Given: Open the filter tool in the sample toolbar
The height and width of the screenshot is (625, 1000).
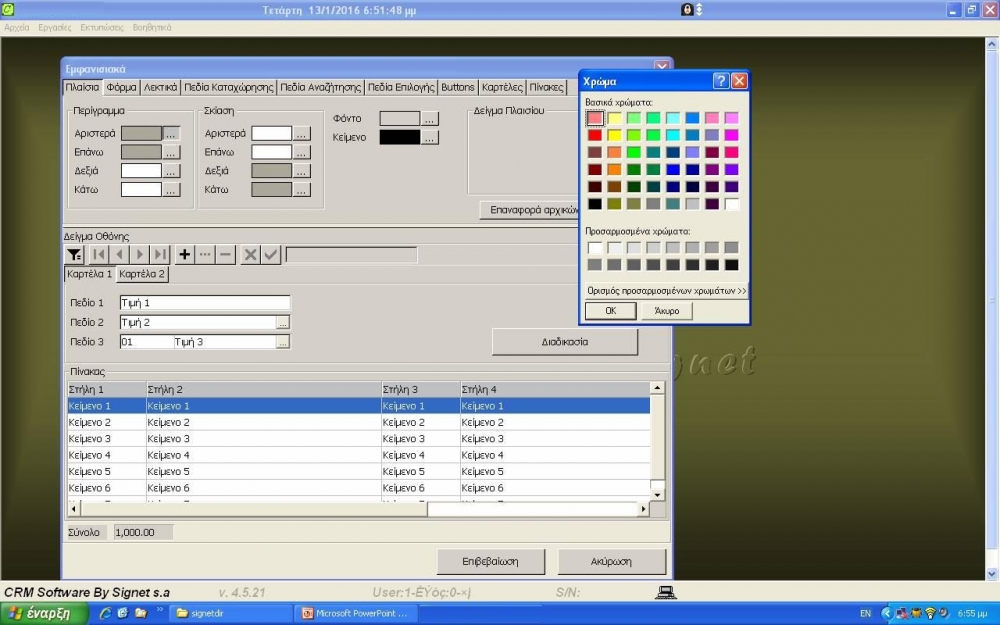Looking at the screenshot, I should click(x=75, y=254).
